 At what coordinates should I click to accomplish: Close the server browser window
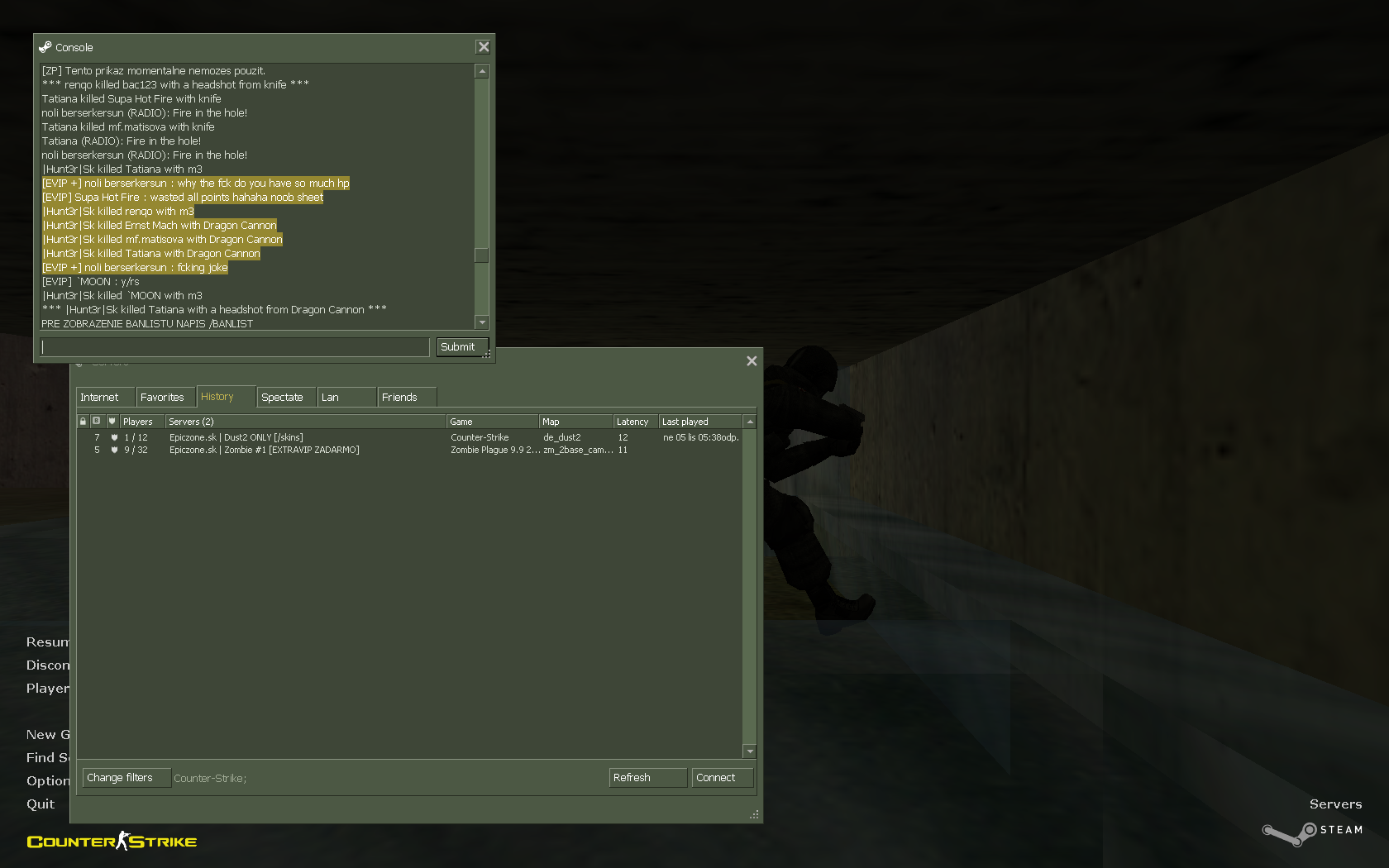coord(752,361)
